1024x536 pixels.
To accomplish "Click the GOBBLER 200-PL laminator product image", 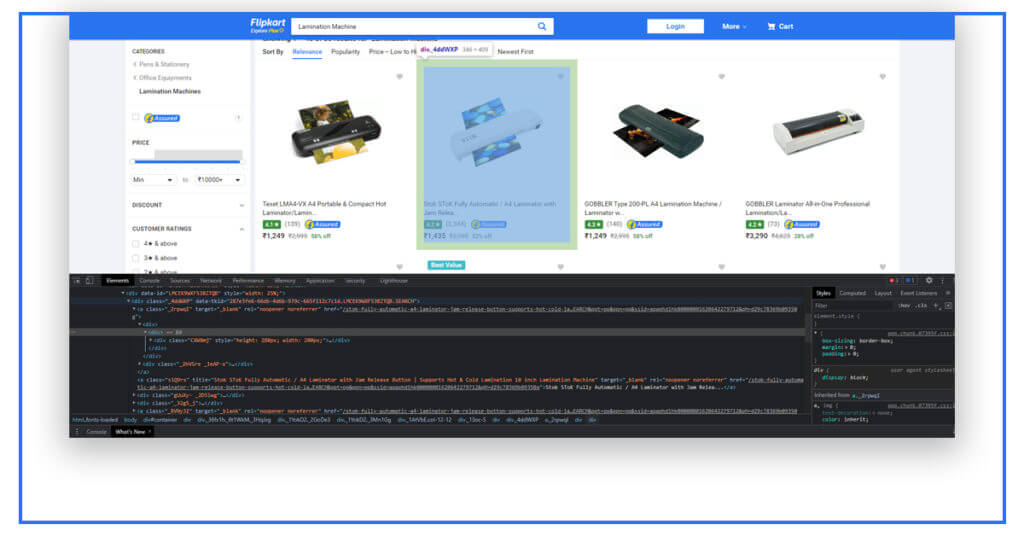I will [657, 134].
